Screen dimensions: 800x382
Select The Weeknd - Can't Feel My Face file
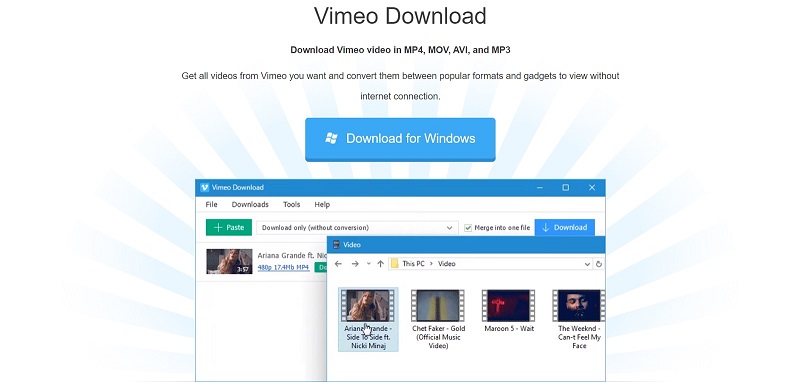pyautogui.click(x=579, y=319)
